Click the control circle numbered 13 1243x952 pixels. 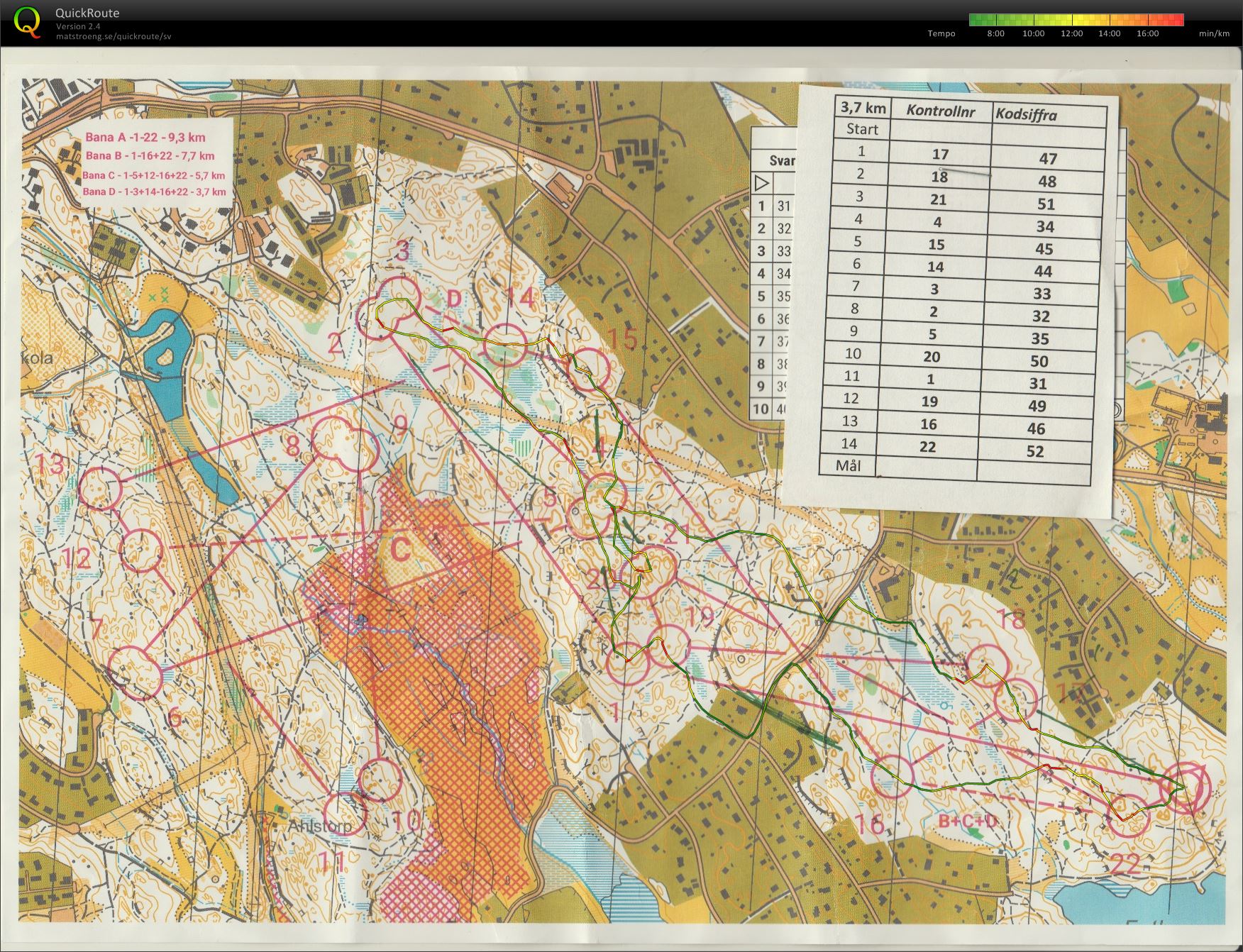100,488
